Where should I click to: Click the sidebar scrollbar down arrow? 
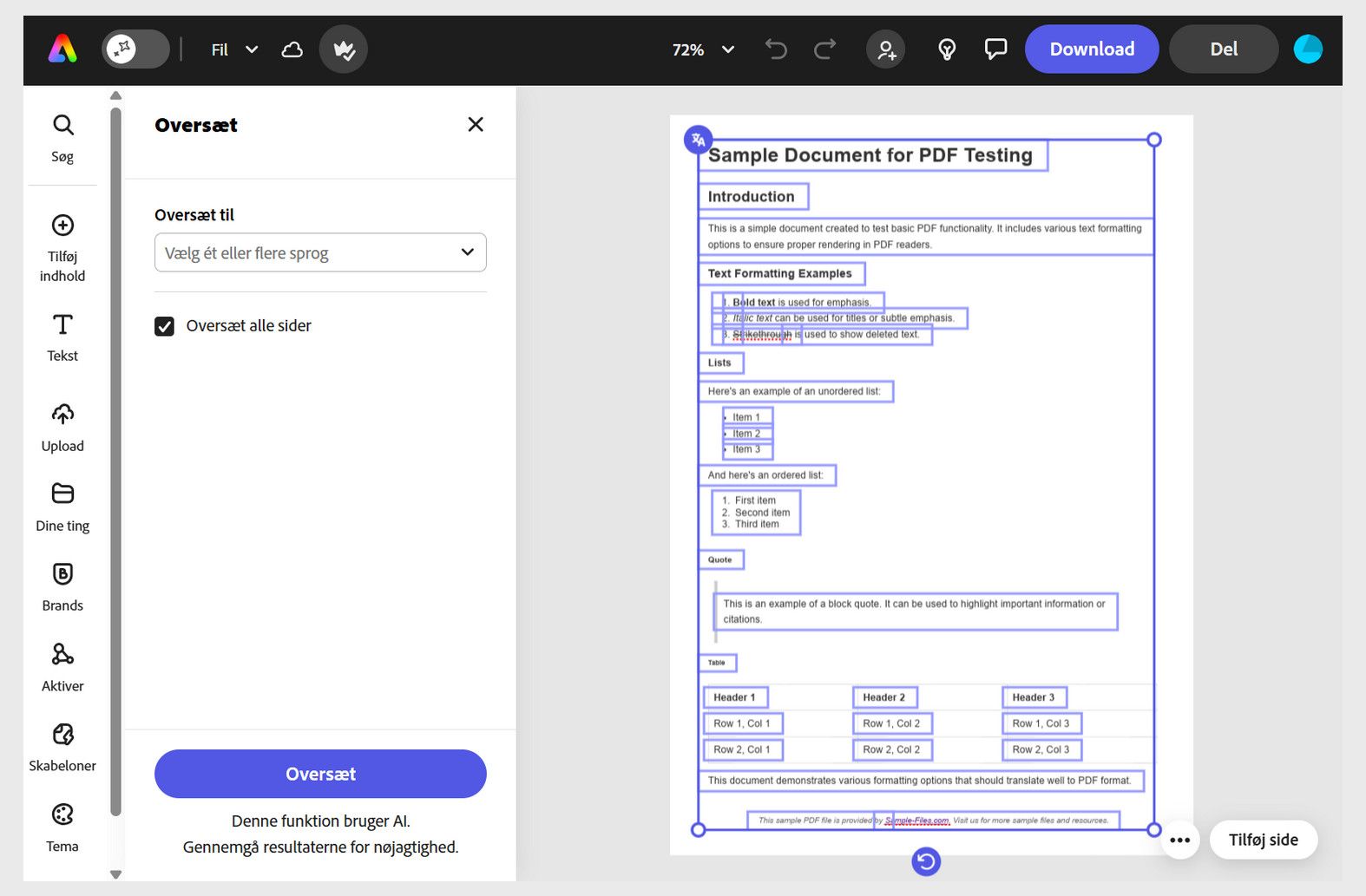coord(116,874)
